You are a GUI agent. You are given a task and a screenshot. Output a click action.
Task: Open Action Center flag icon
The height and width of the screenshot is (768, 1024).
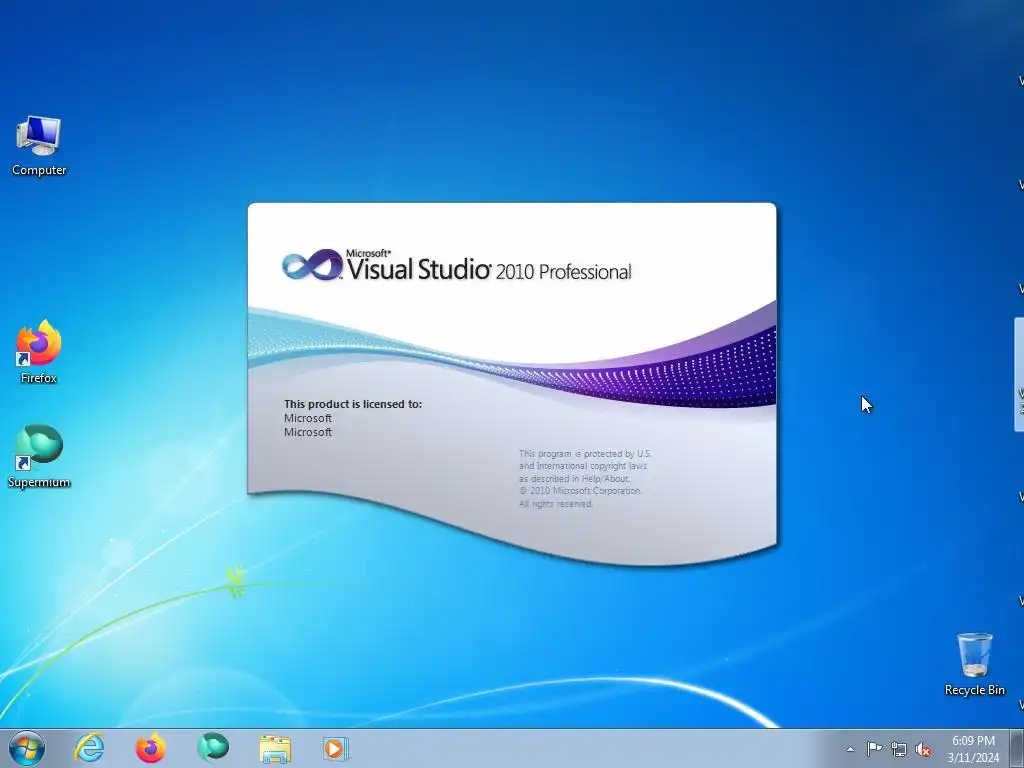[874, 749]
